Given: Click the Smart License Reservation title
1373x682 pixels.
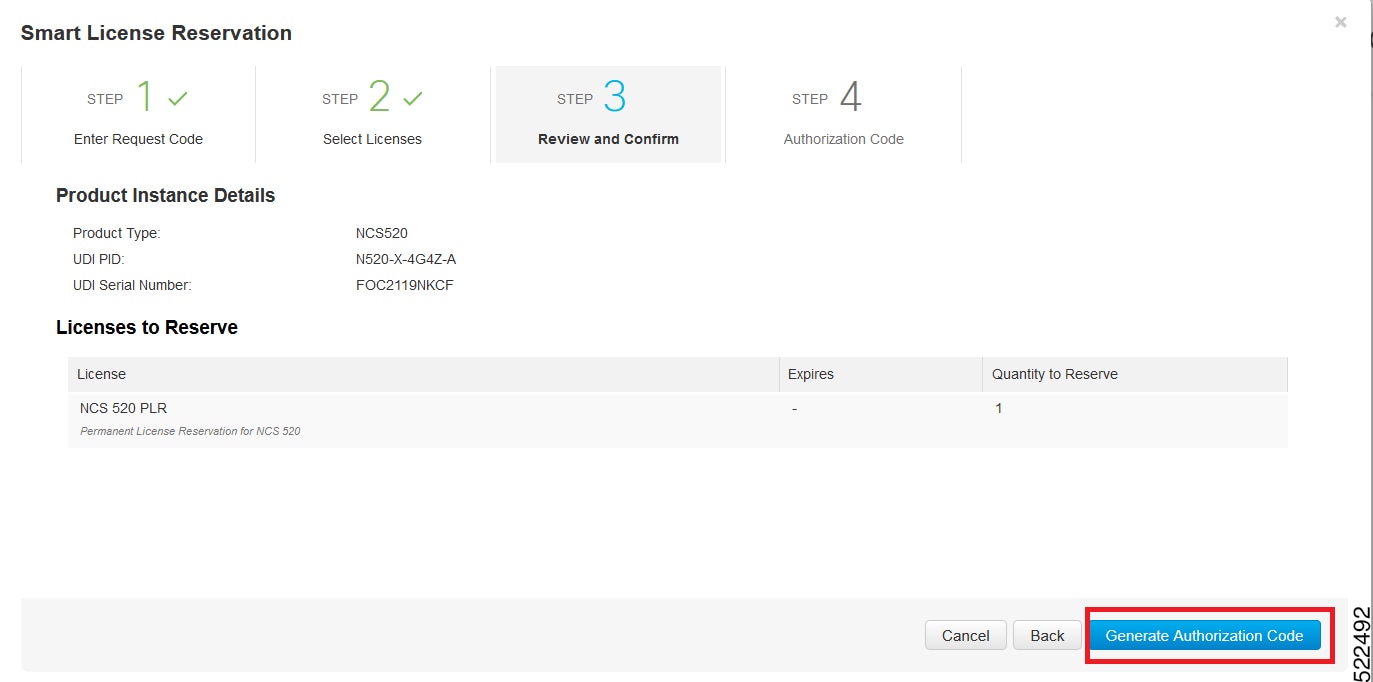Looking at the screenshot, I should pyautogui.click(x=156, y=33).
